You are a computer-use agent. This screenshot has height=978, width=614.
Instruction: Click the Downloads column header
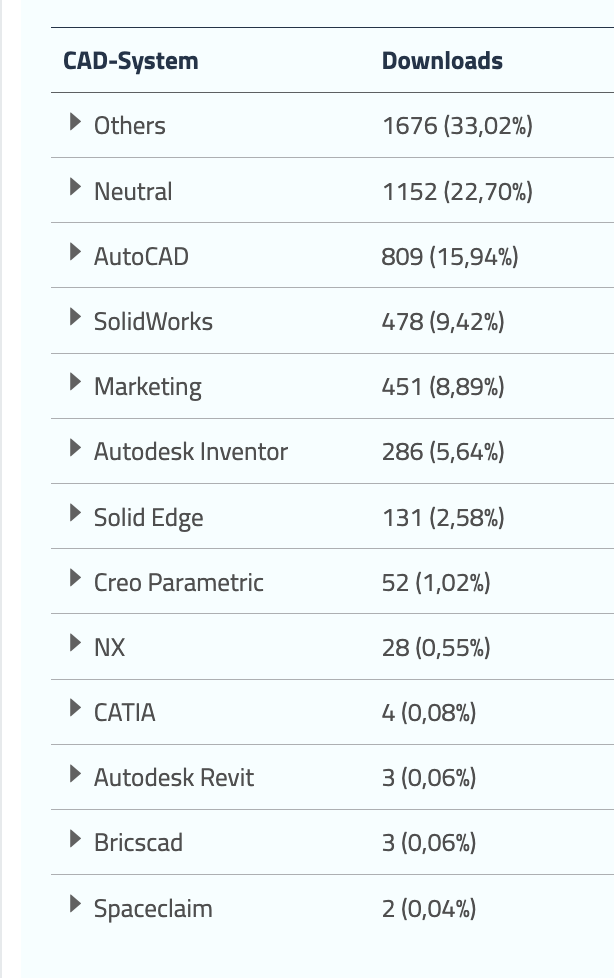click(x=442, y=61)
